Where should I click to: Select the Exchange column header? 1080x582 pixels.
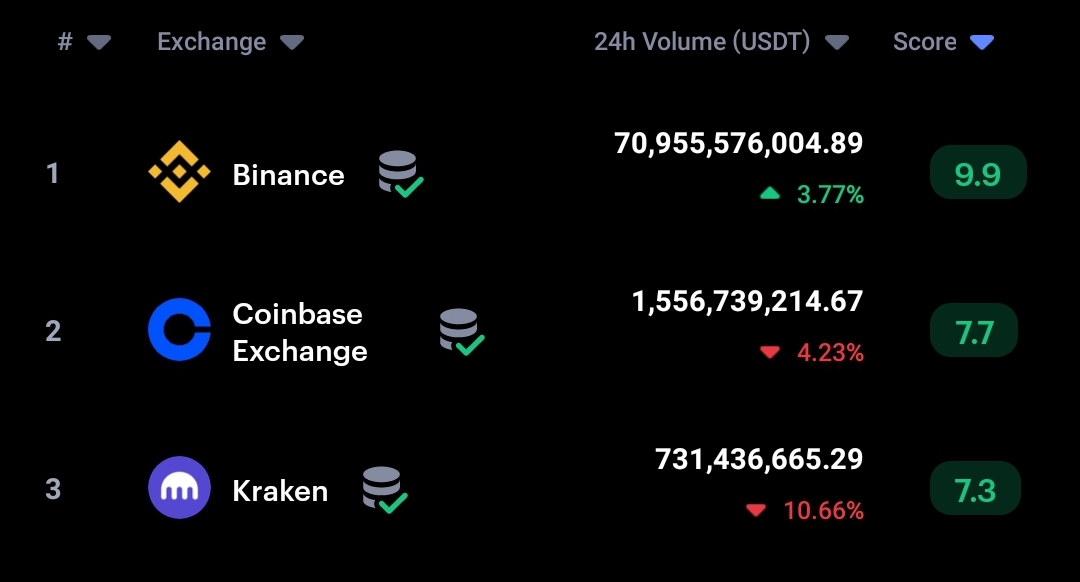point(212,42)
